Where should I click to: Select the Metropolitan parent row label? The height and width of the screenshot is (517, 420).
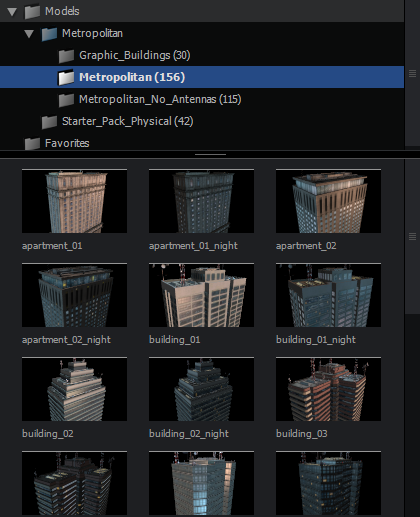pyautogui.click(x=92, y=33)
